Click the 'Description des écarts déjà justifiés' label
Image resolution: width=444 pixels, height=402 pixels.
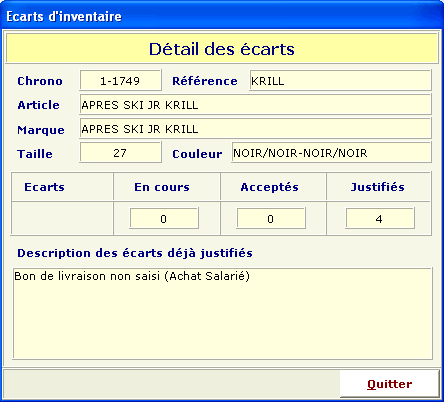click(135, 253)
